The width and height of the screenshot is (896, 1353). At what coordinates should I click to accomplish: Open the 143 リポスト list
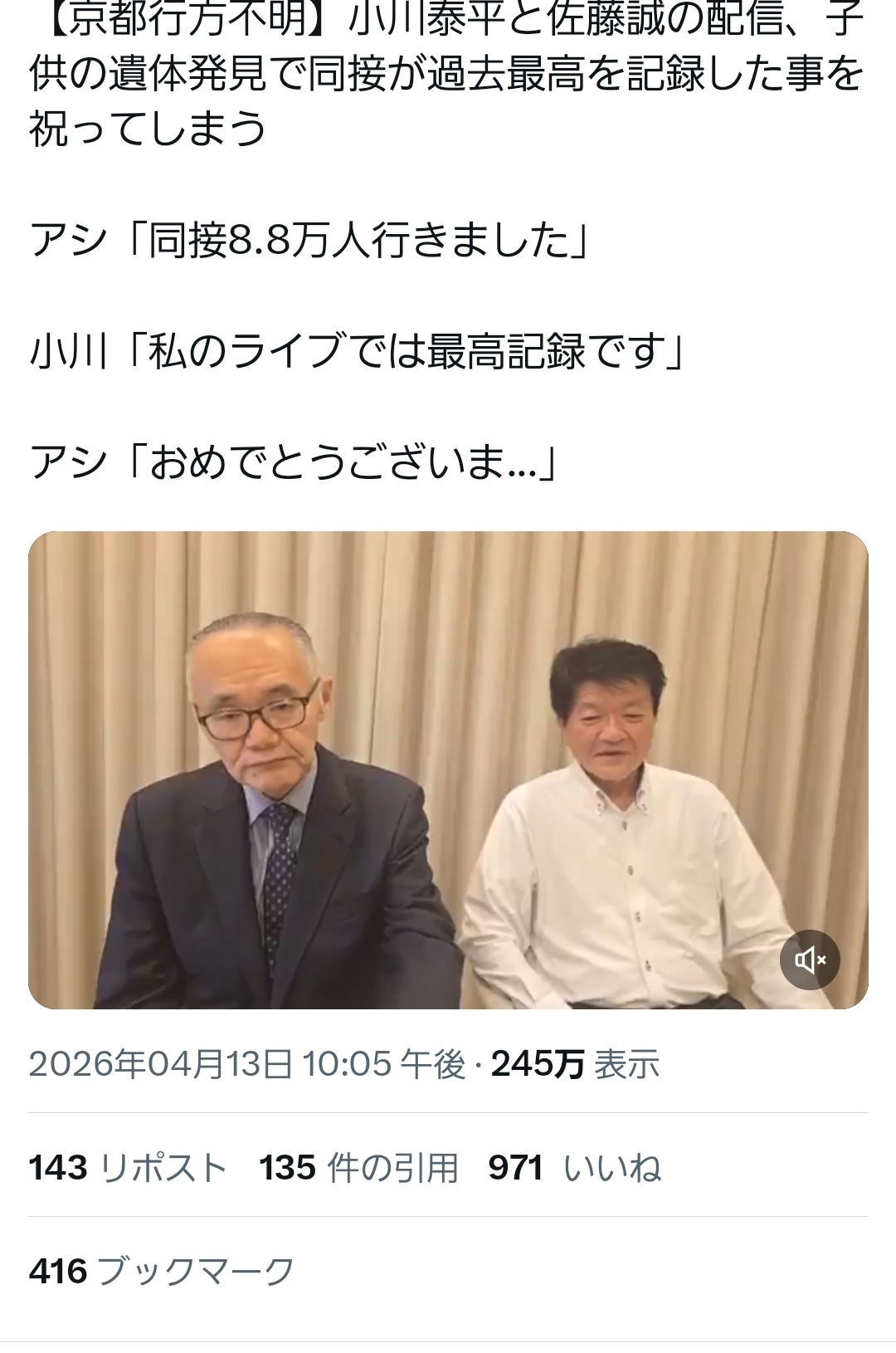[128, 1168]
